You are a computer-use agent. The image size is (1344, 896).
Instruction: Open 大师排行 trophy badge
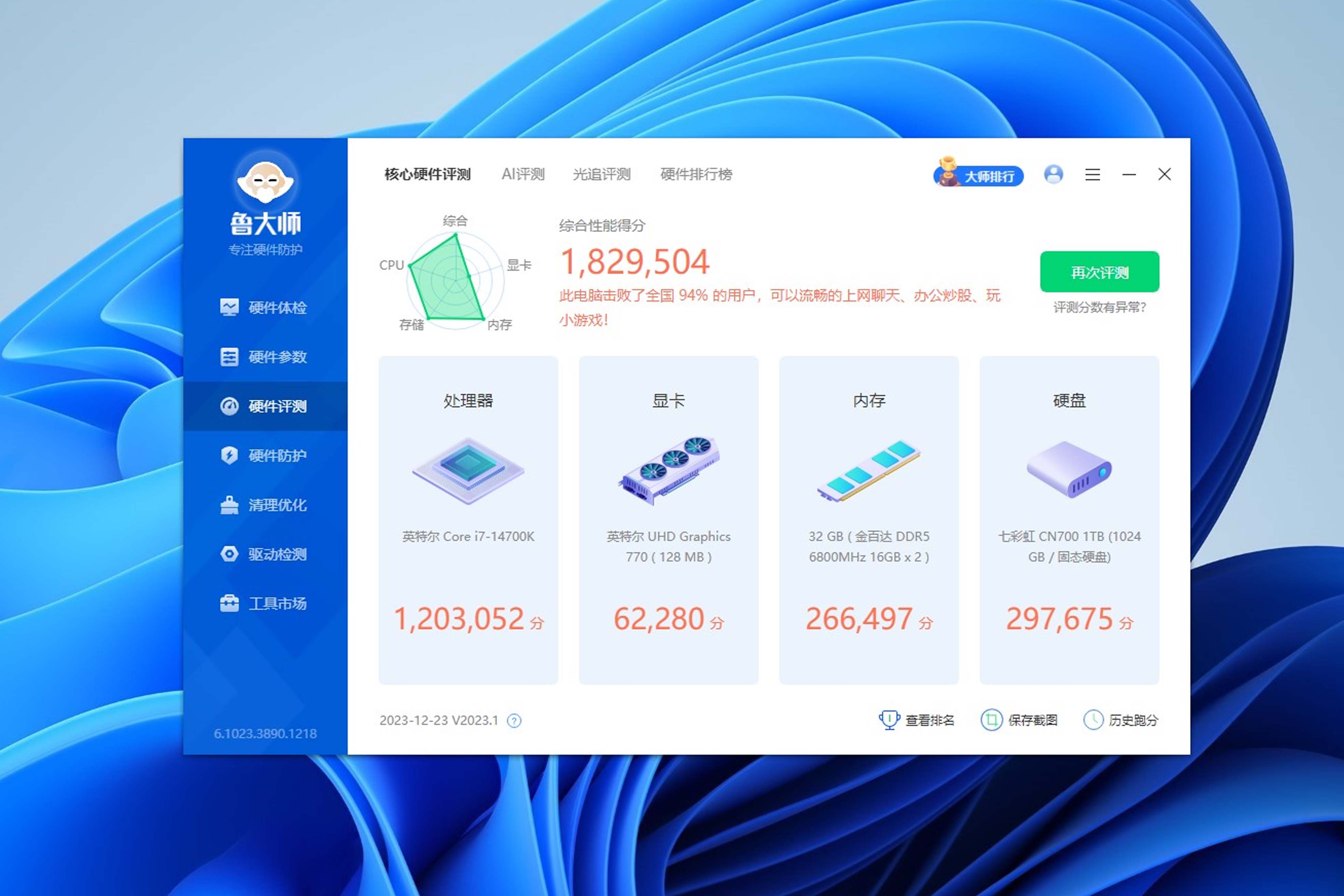tap(978, 173)
